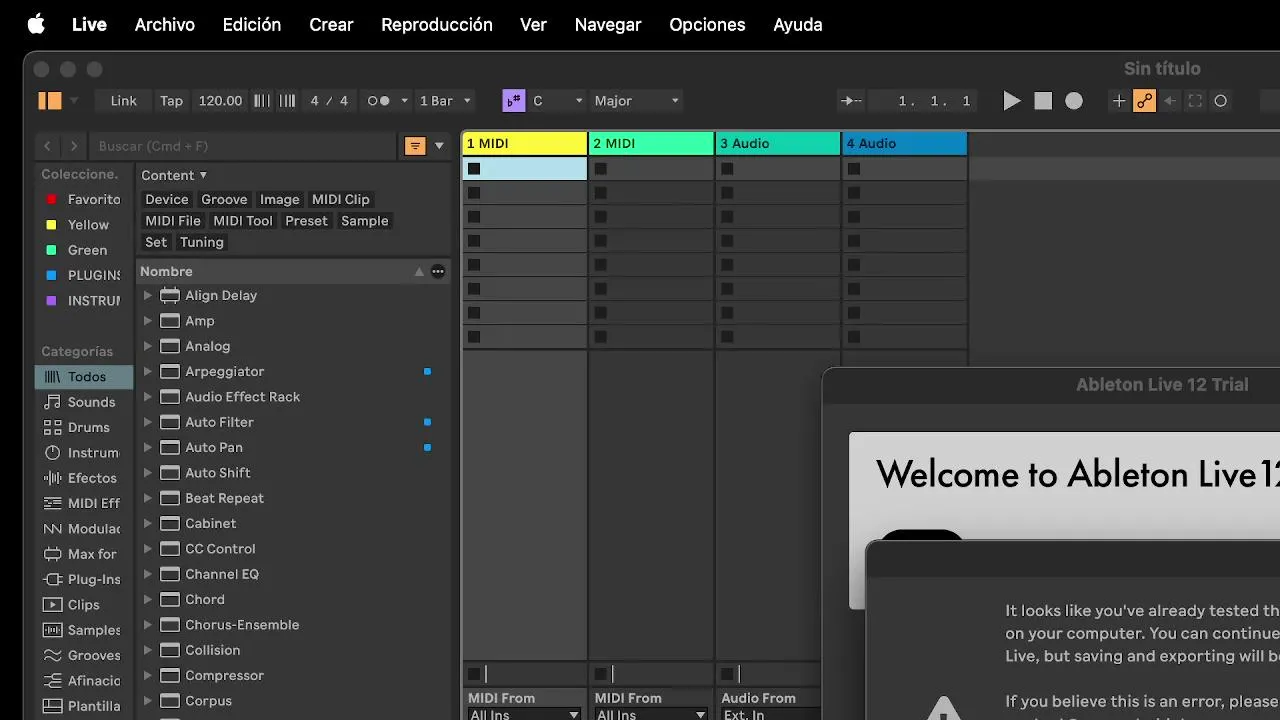Open the Reproducción menu

(437, 24)
